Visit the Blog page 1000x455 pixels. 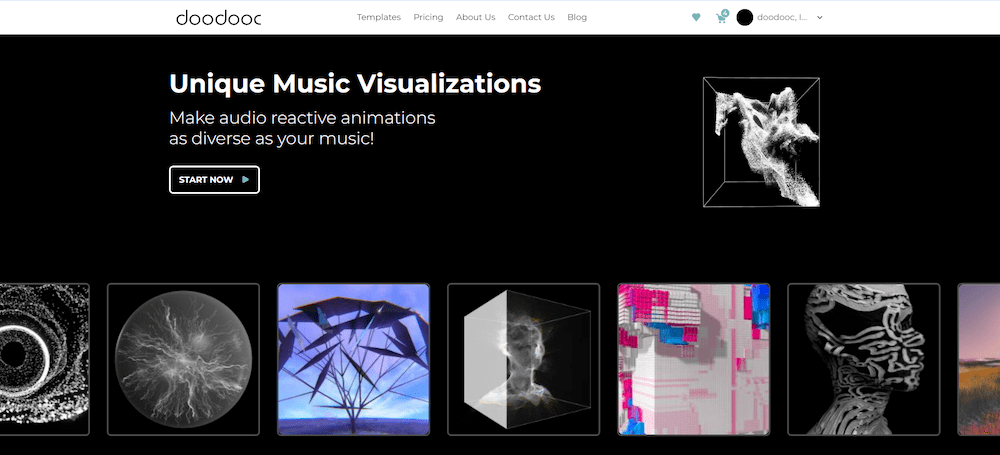(577, 17)
